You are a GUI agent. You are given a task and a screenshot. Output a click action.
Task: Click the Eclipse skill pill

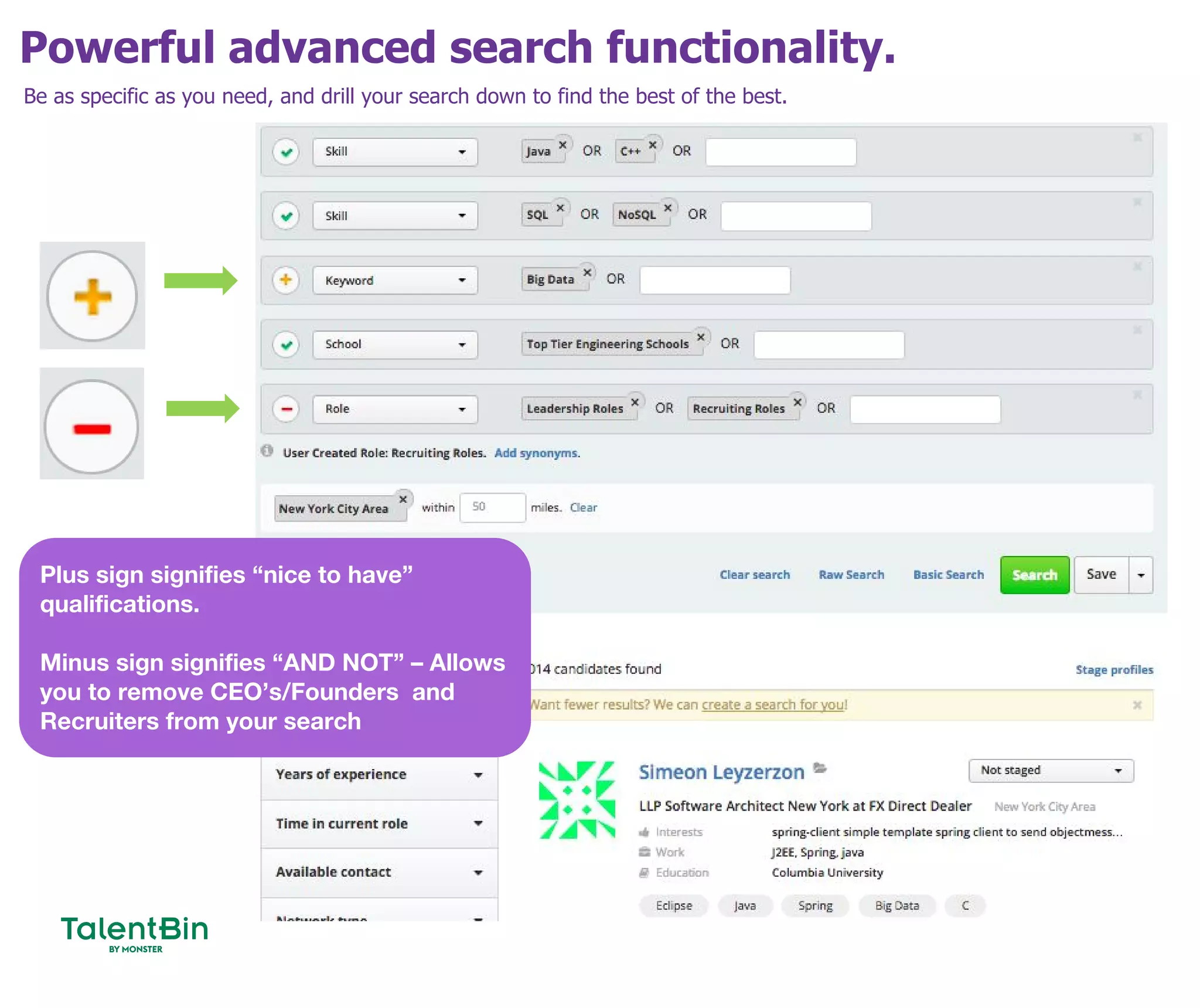coord(674,906)
